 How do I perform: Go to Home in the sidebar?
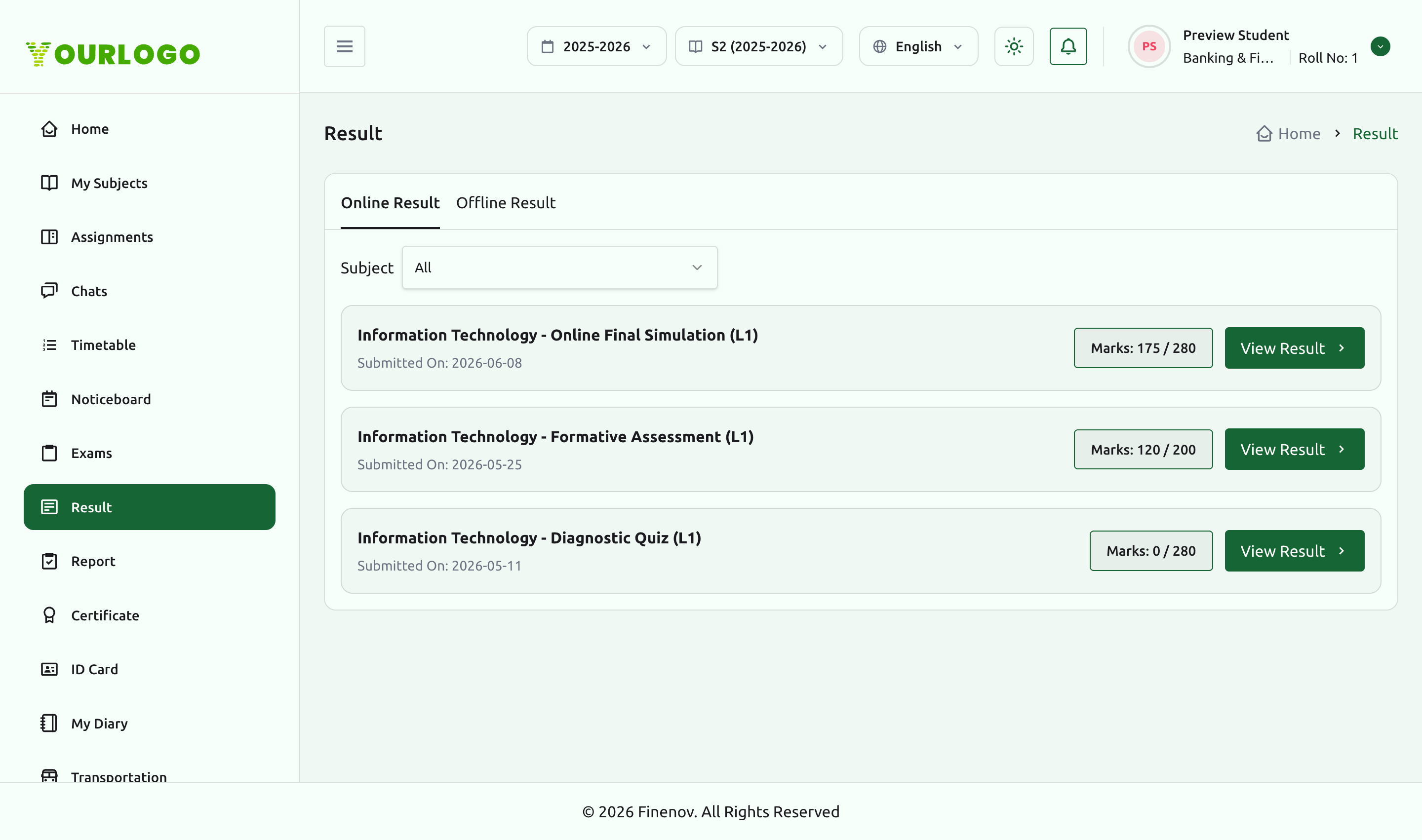pyautogui.click(x=150, y=129)
